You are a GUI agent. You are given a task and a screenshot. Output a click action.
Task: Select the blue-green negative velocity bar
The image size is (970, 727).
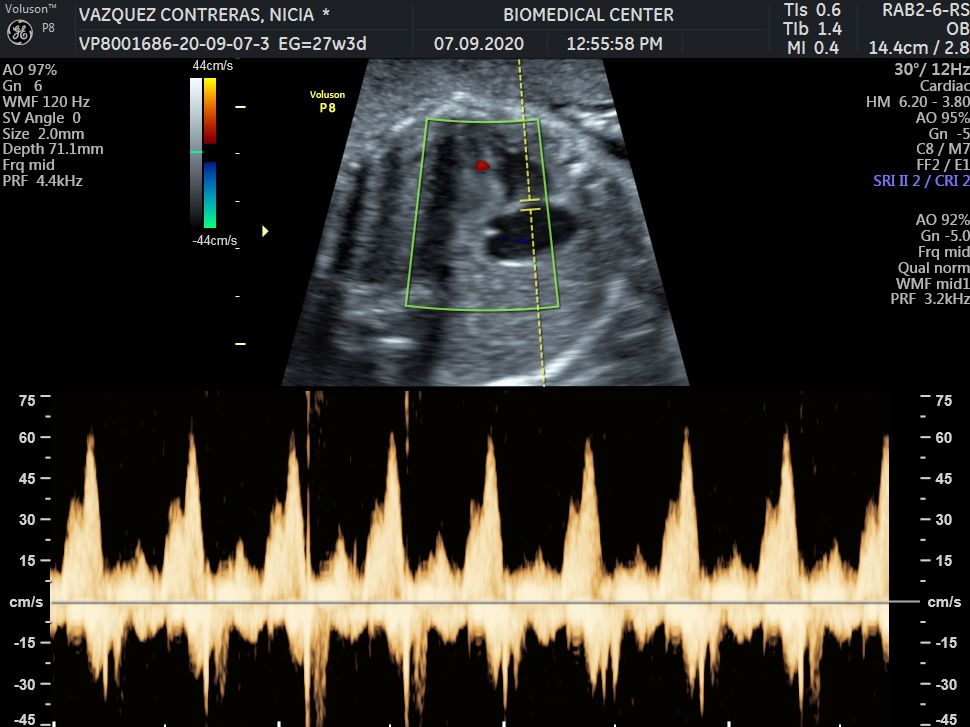point(210,195)
